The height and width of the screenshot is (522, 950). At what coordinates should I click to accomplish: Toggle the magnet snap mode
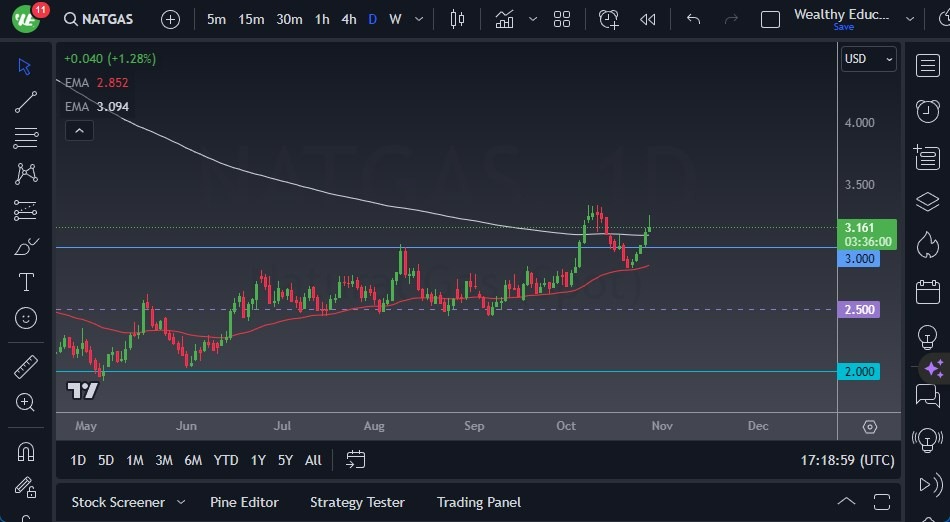point(26,451)
